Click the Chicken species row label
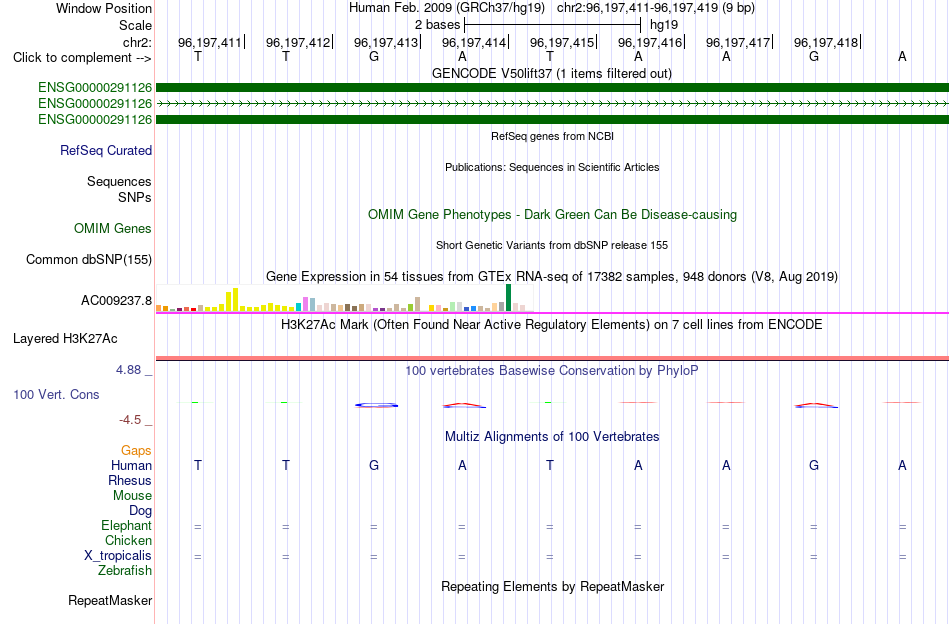 128,540
